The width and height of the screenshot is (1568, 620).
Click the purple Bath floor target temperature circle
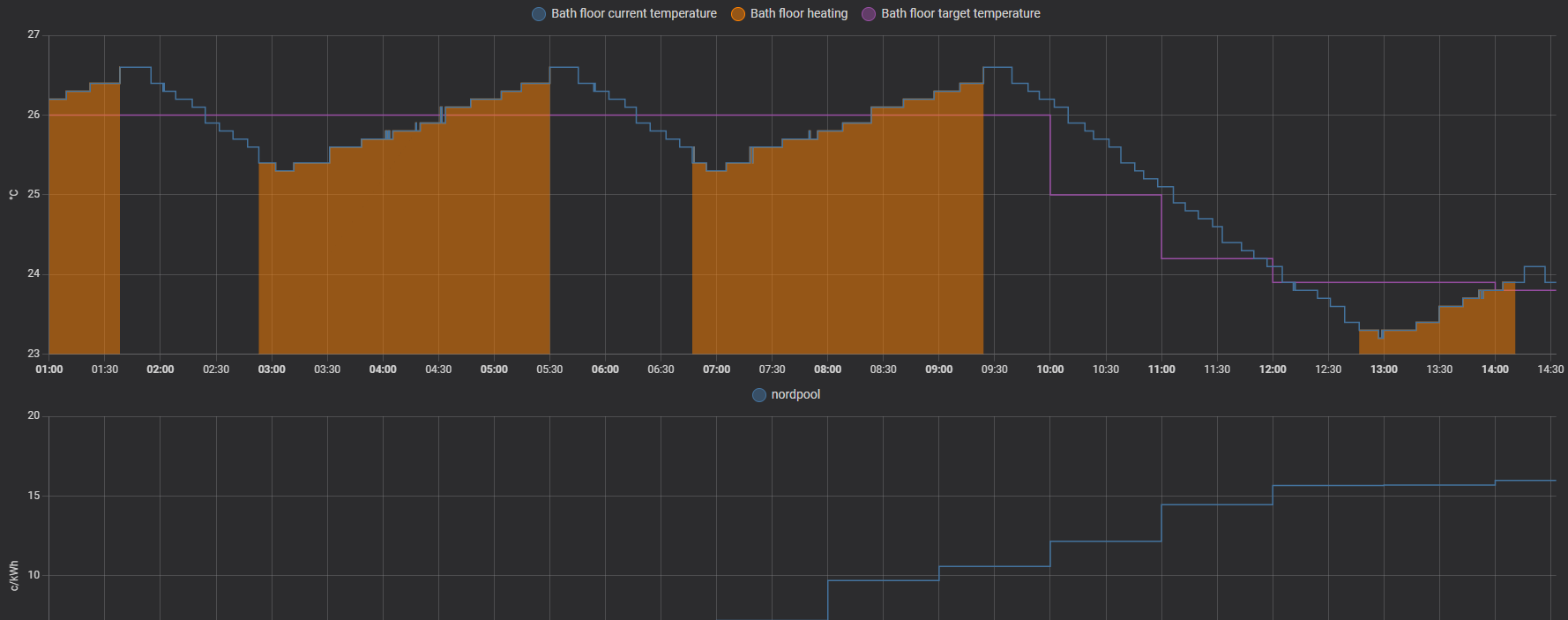pos(869,14)
